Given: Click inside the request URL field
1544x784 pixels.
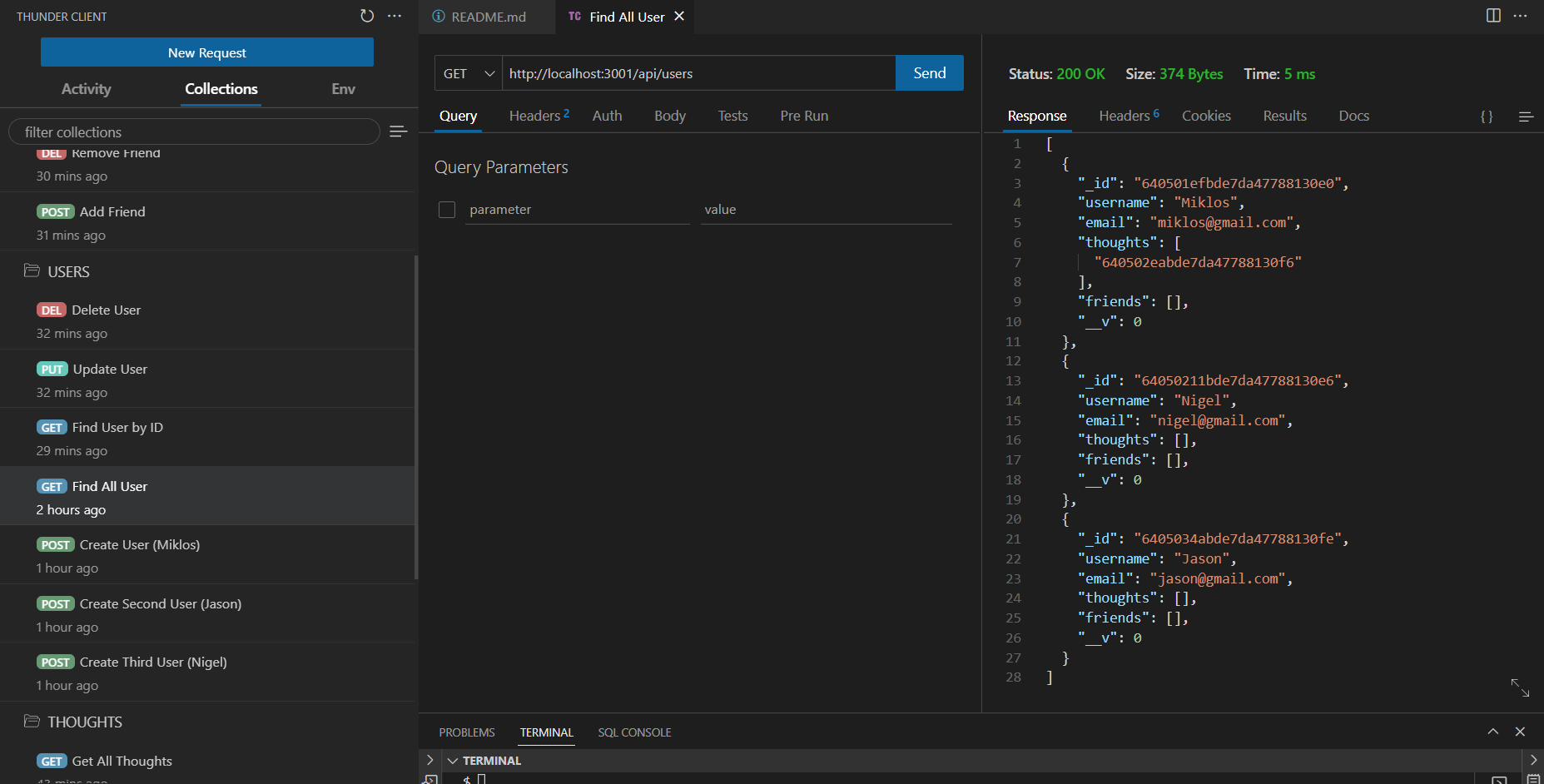Looking at the screenshot, I should 699,72.
